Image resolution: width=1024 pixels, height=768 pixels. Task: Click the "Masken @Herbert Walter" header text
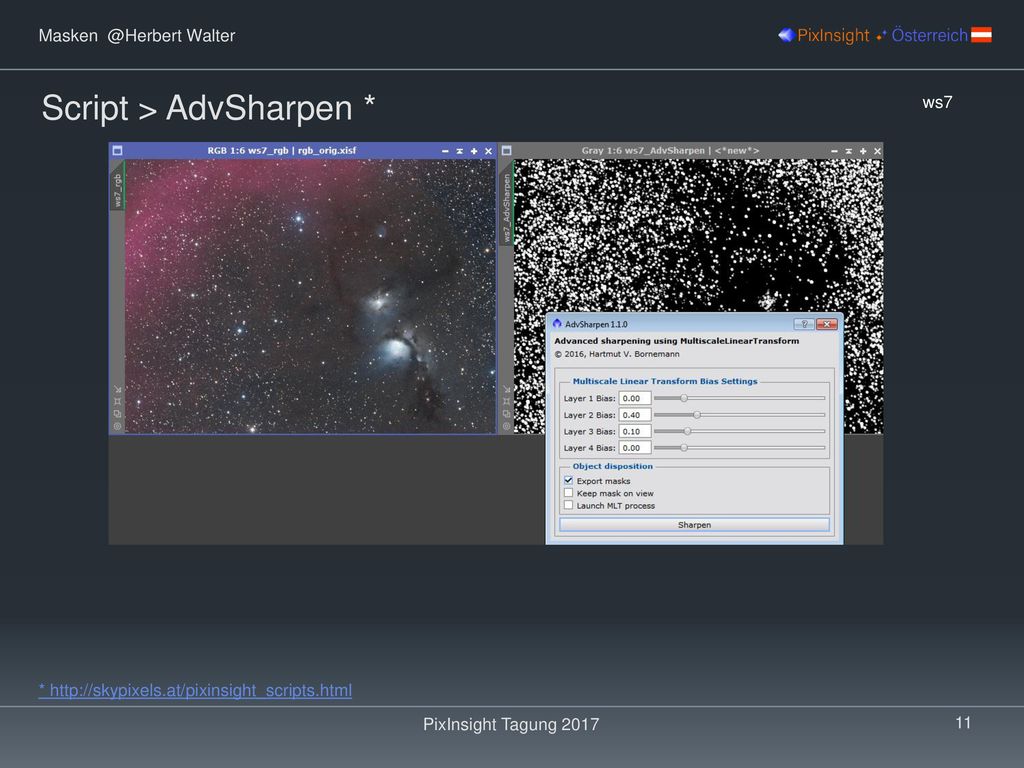136,35
